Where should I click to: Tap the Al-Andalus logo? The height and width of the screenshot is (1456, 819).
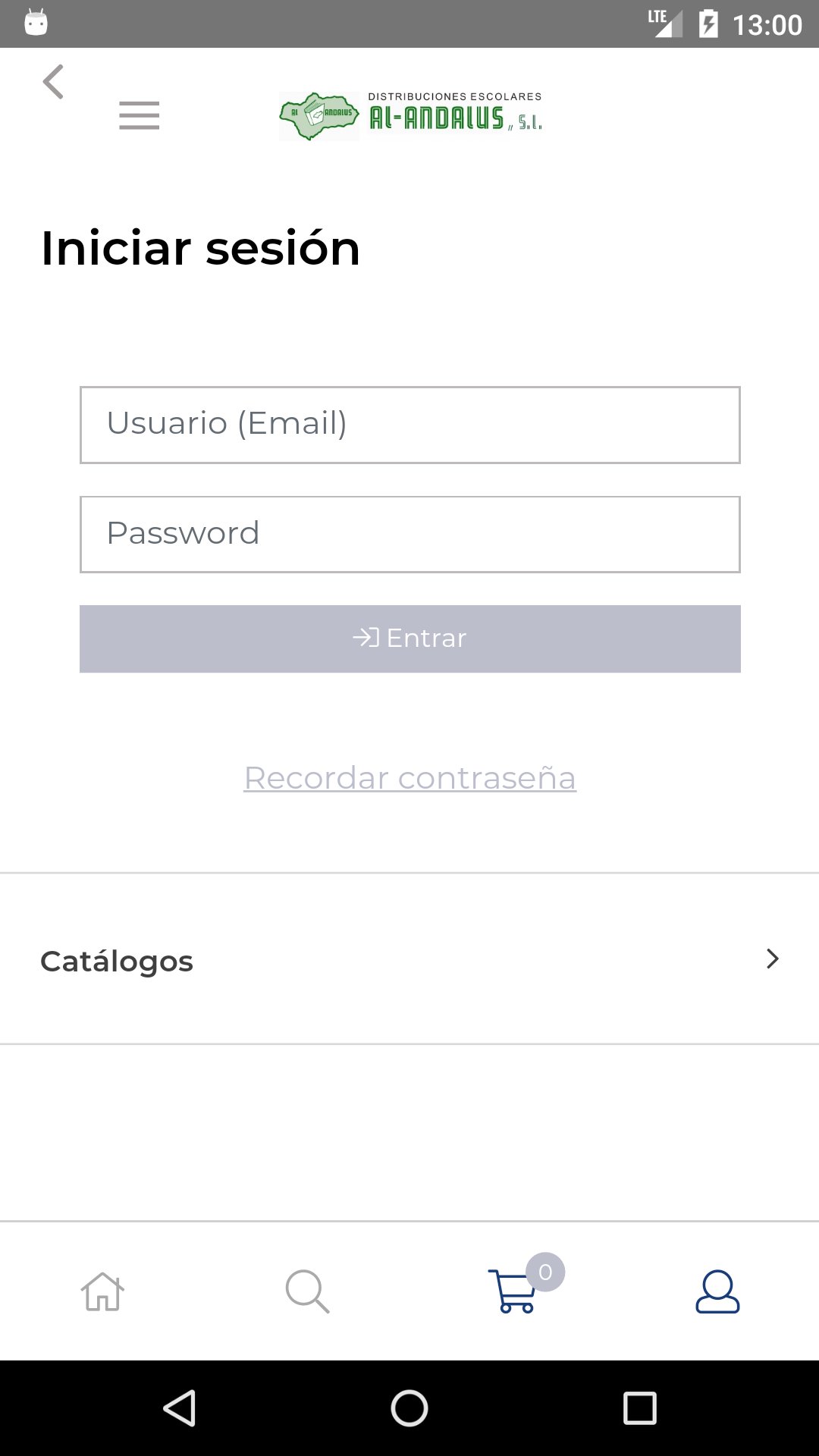[x=410, y=116]
